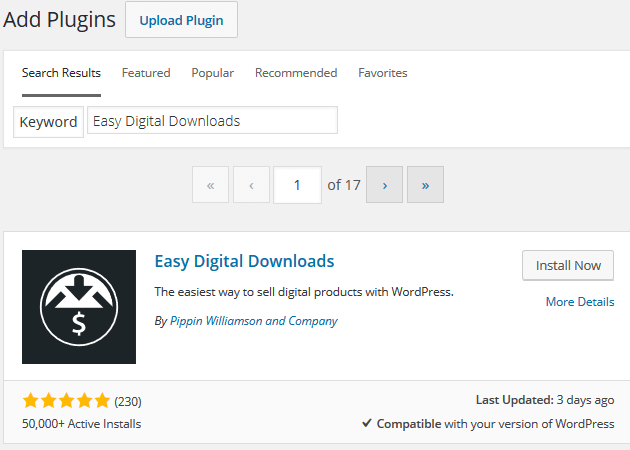This screenshot has width=630, height=450.
Task: Click the (230) ratings count
Action: tap(128, 401)
